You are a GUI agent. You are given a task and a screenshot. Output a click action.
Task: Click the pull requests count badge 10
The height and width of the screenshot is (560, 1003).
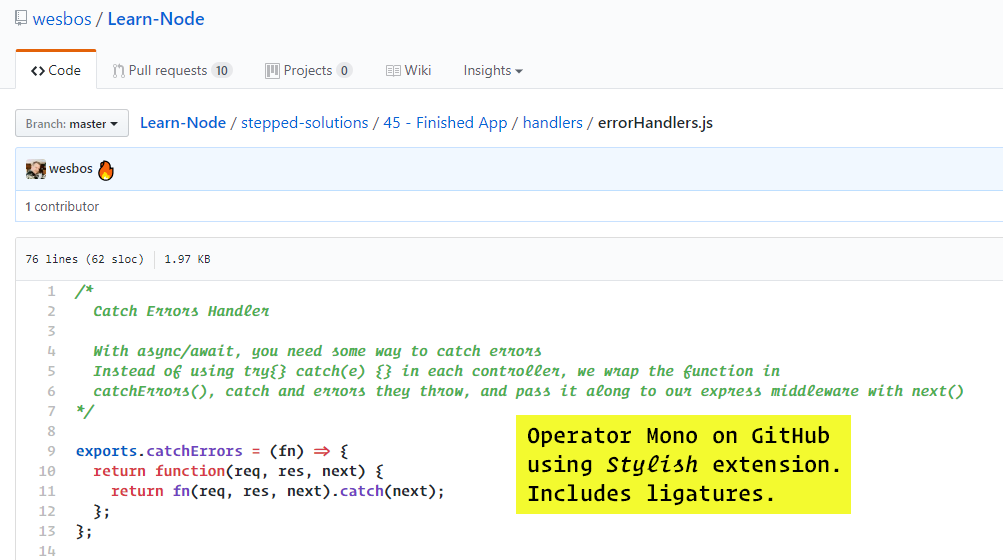pyautogui.click(x=222, y=70)
